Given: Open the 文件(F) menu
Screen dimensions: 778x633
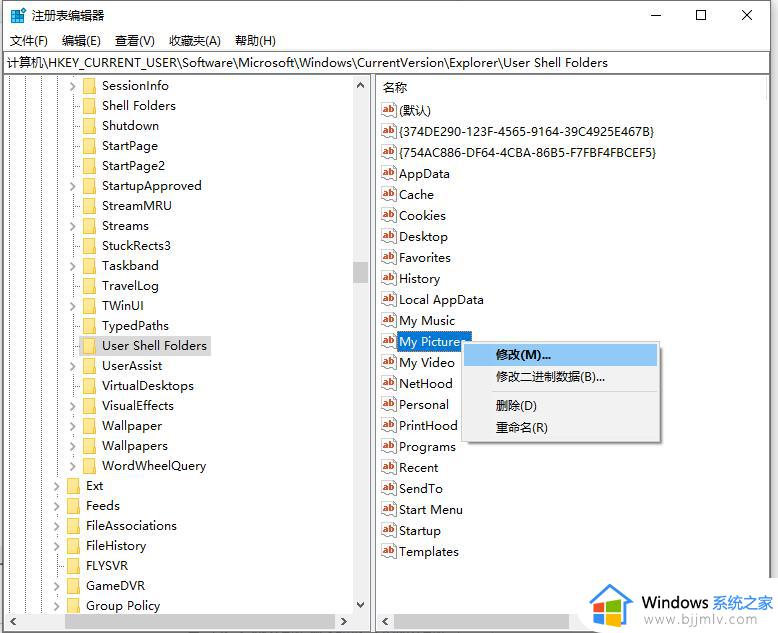Looking at the screenshot, I should tap(29, 41).
